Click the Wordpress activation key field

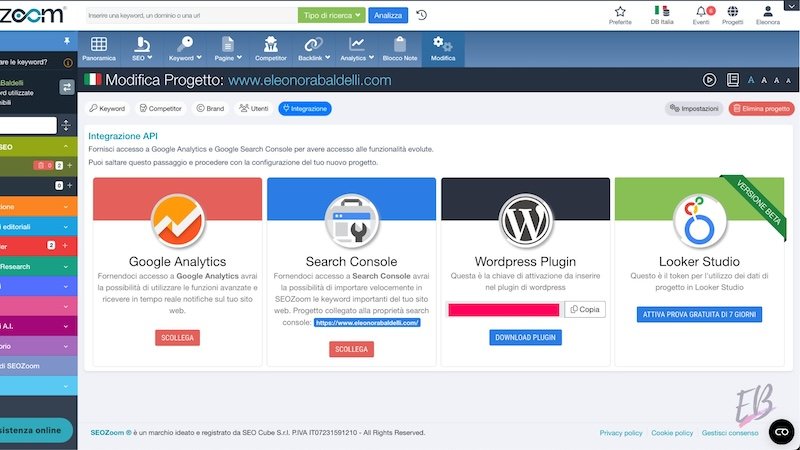[504, 310]
